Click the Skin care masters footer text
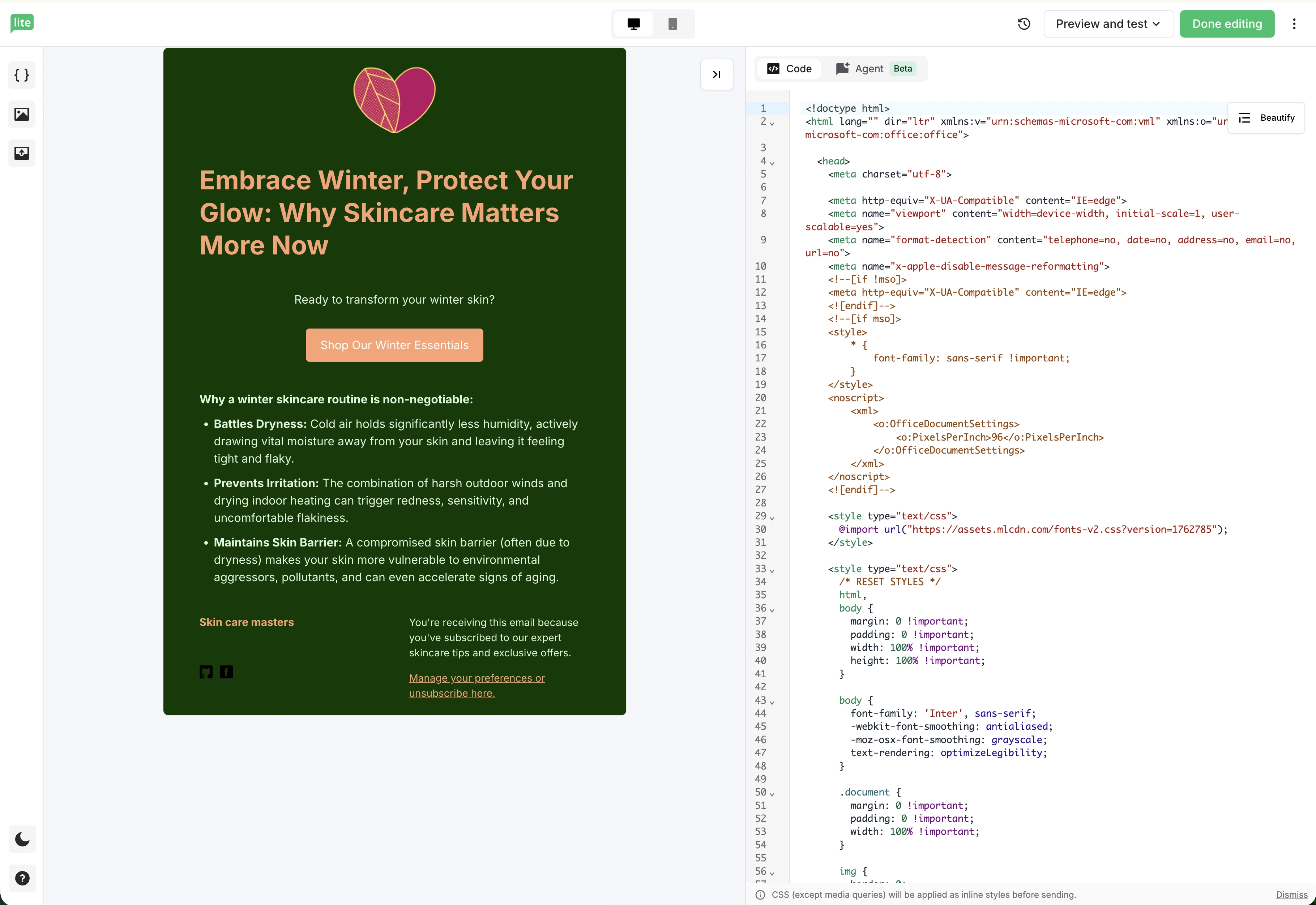This screenshot has height=905, width=1316. (x=246, y=622)
